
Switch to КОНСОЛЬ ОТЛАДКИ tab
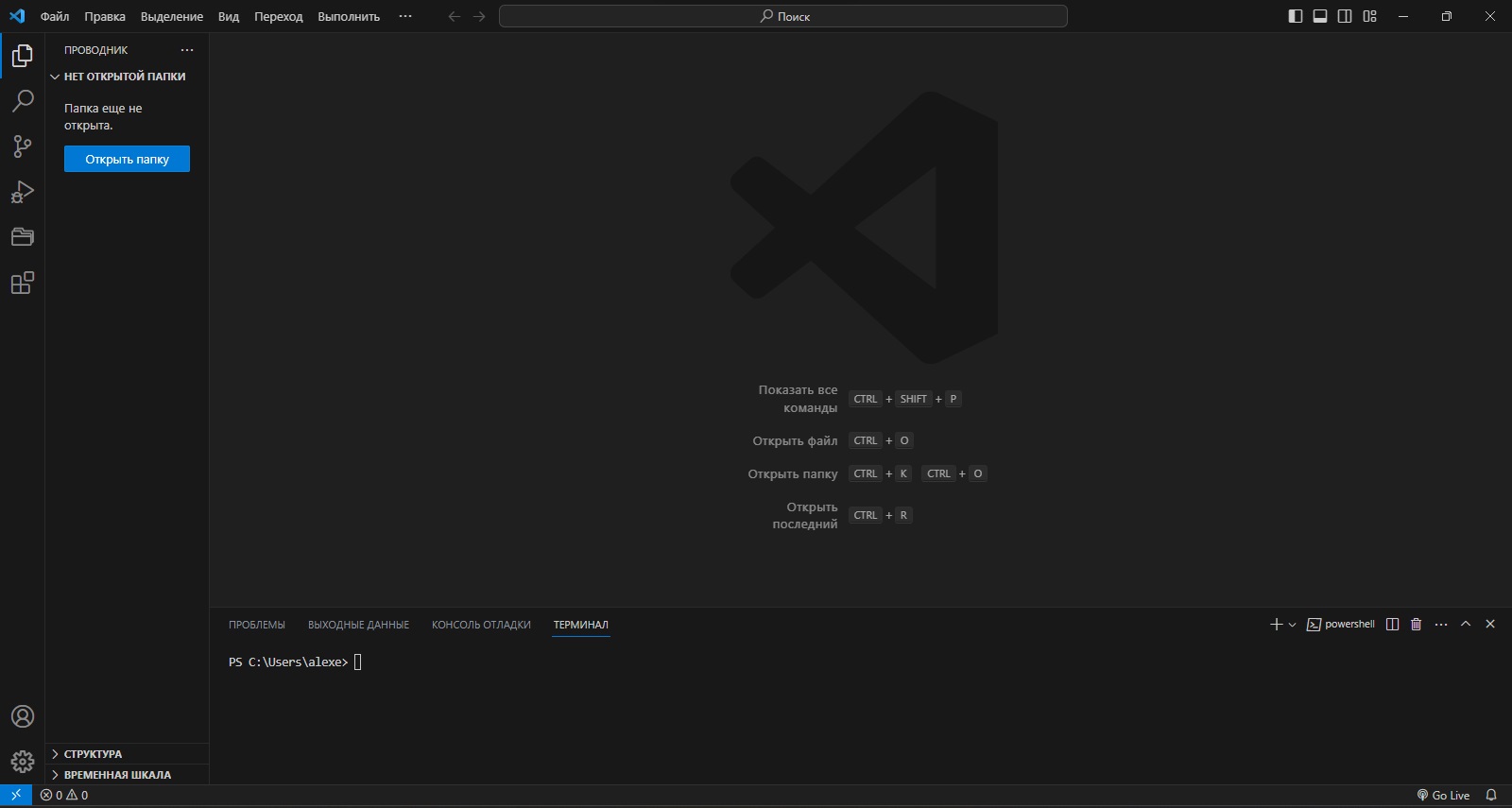point(481,625)
